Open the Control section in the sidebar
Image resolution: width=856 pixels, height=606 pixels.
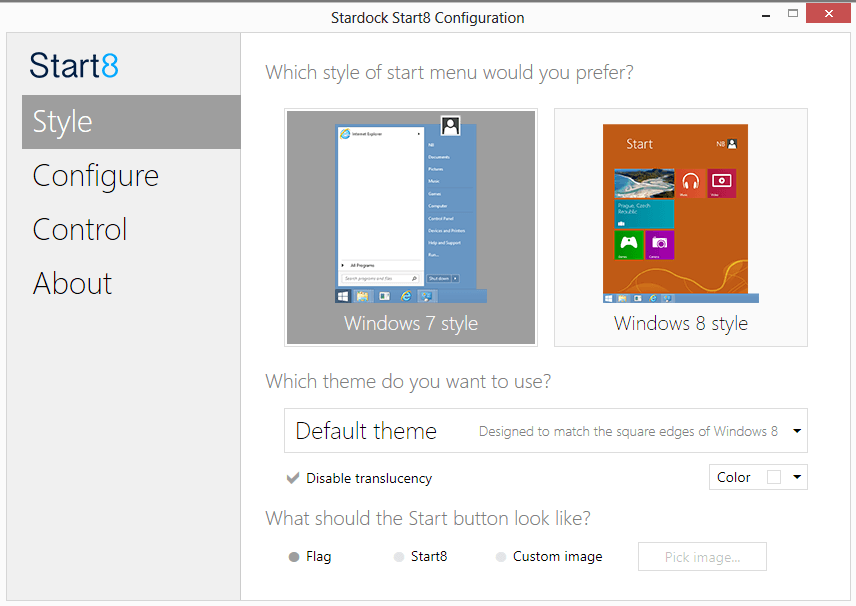[79, 229]
